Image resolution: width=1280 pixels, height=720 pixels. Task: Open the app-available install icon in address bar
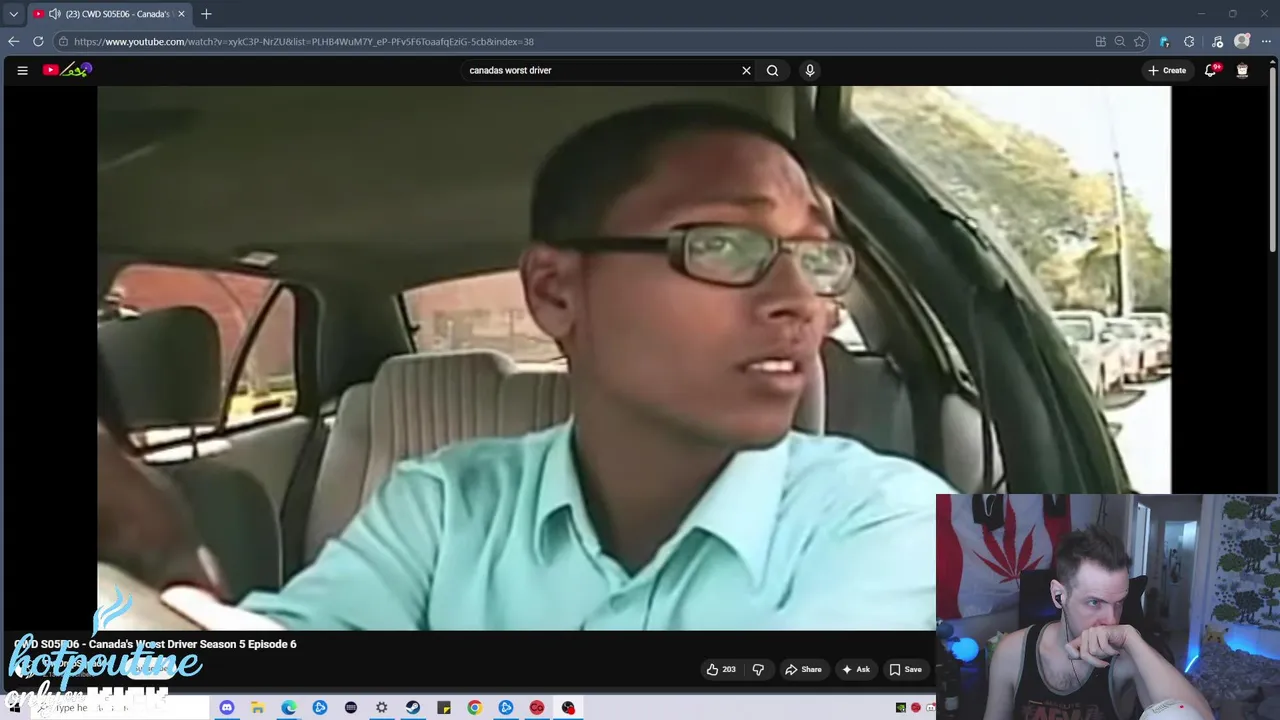pyautogui.click(x=1101, y=41)
